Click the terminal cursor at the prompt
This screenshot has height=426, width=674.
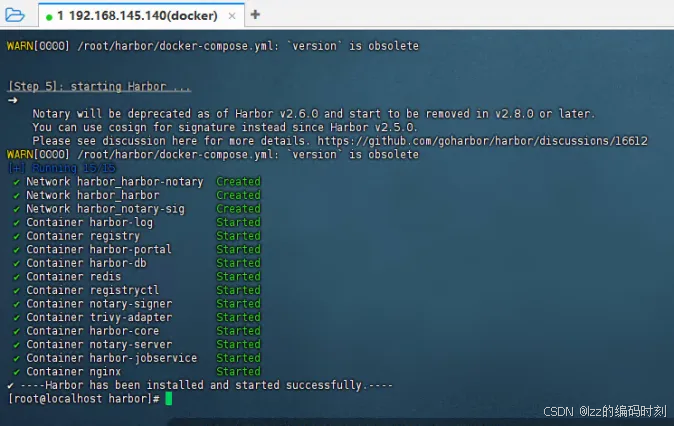point(168,398)
